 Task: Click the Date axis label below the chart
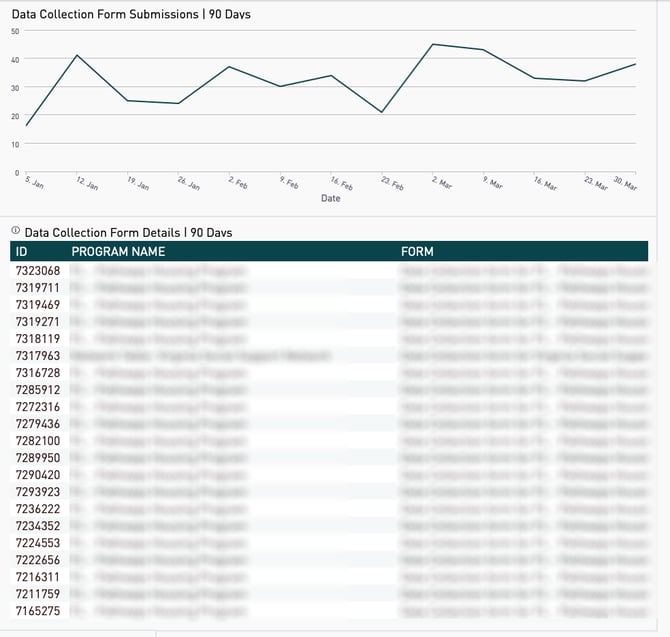click(x=330, y=198)
